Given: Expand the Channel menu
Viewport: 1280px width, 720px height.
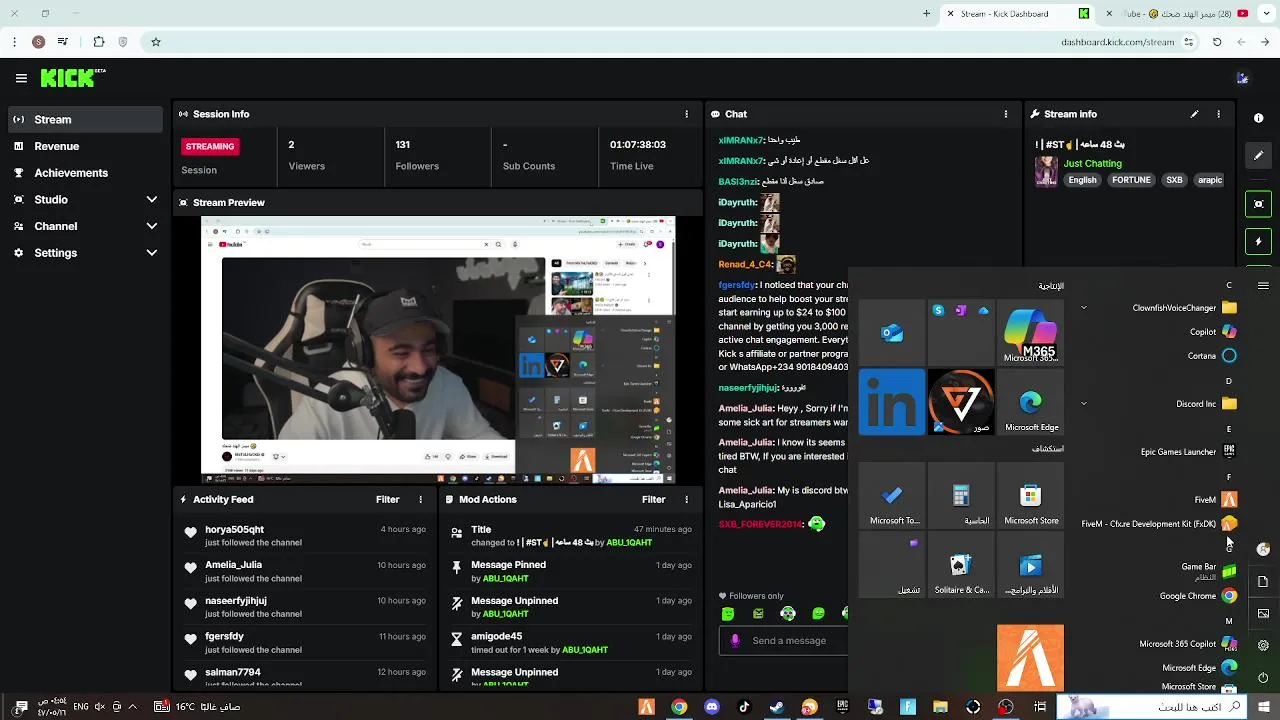Looking at the screenshot, I should pyautogui.click(x=85, y=226).
